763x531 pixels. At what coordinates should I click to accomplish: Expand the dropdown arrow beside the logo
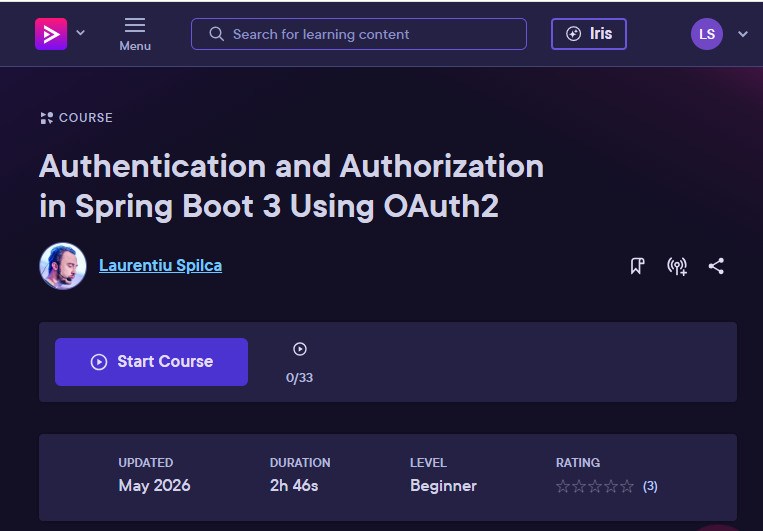click(x=81, y=33)
